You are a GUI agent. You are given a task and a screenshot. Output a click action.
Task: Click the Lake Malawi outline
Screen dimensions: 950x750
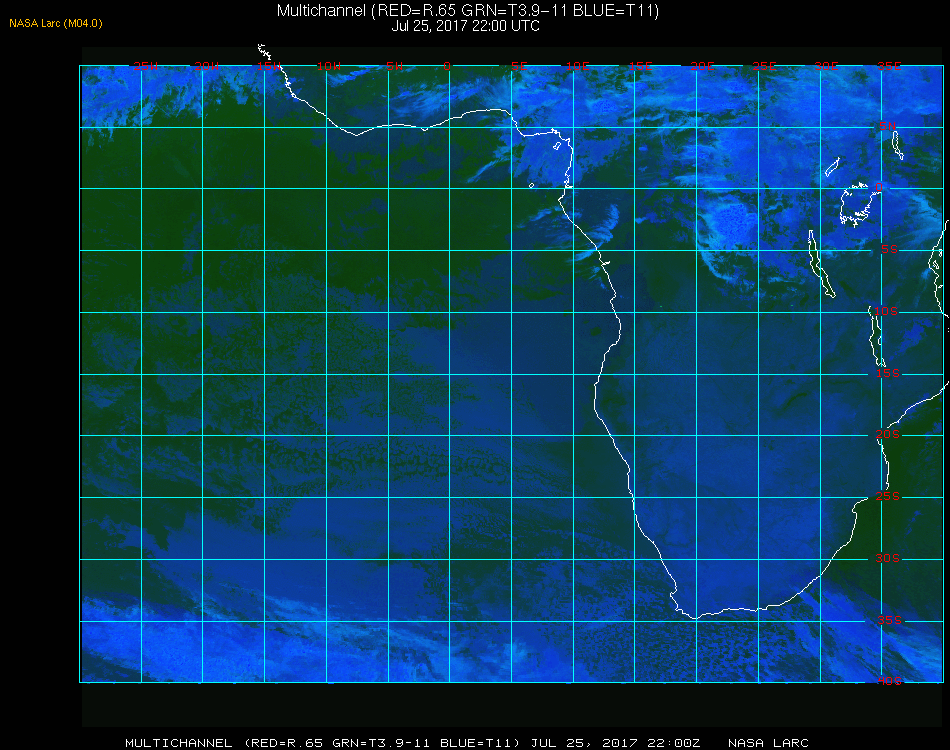click(876, 335)
